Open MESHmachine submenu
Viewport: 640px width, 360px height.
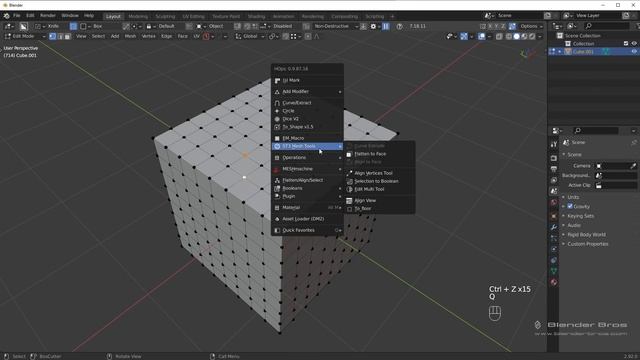307,169
